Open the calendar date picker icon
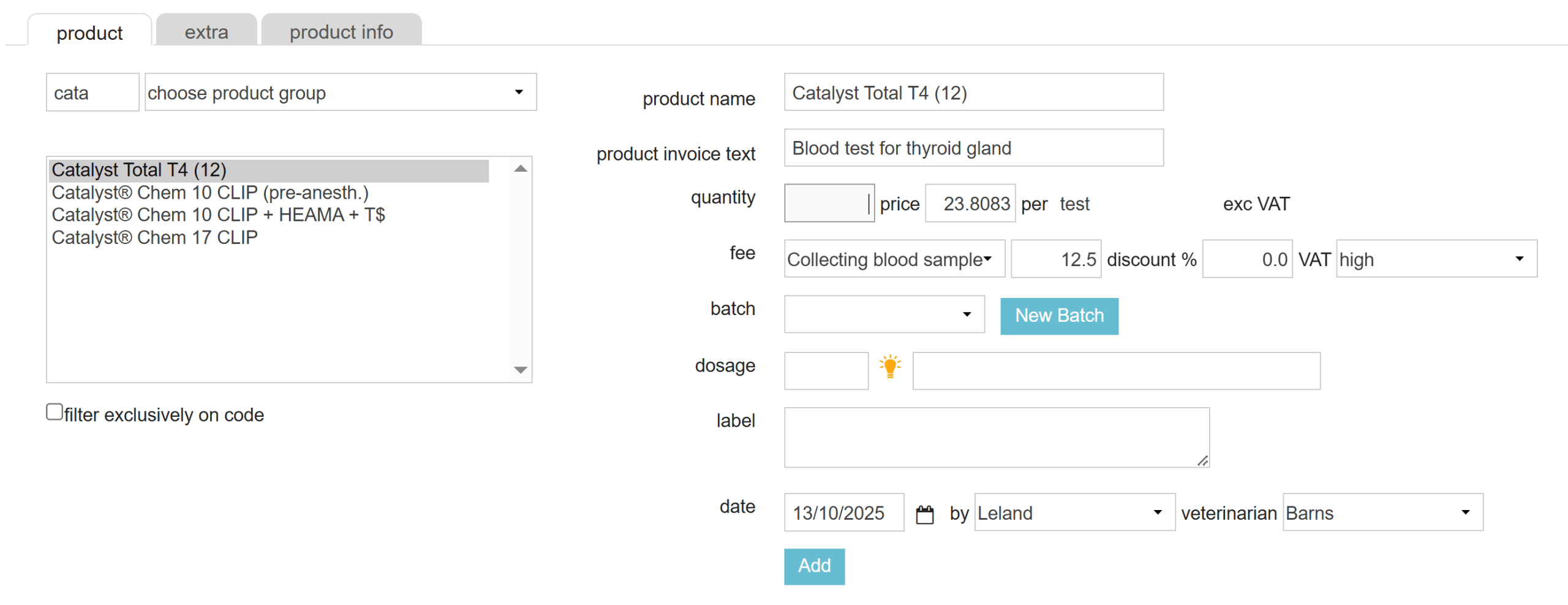Image resolution: width=1568 pixels, height=605 pixels. 924,514
